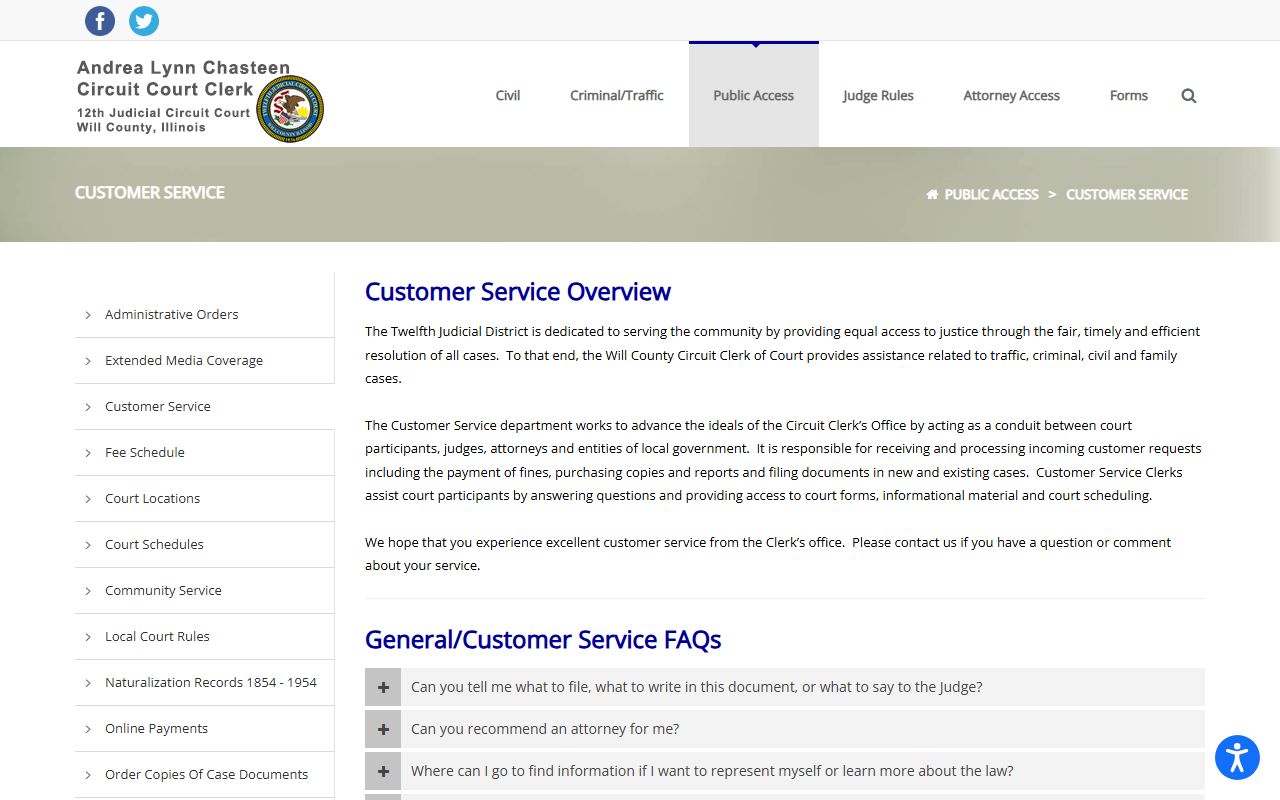Open the Court Locations link

click(152, 498)
